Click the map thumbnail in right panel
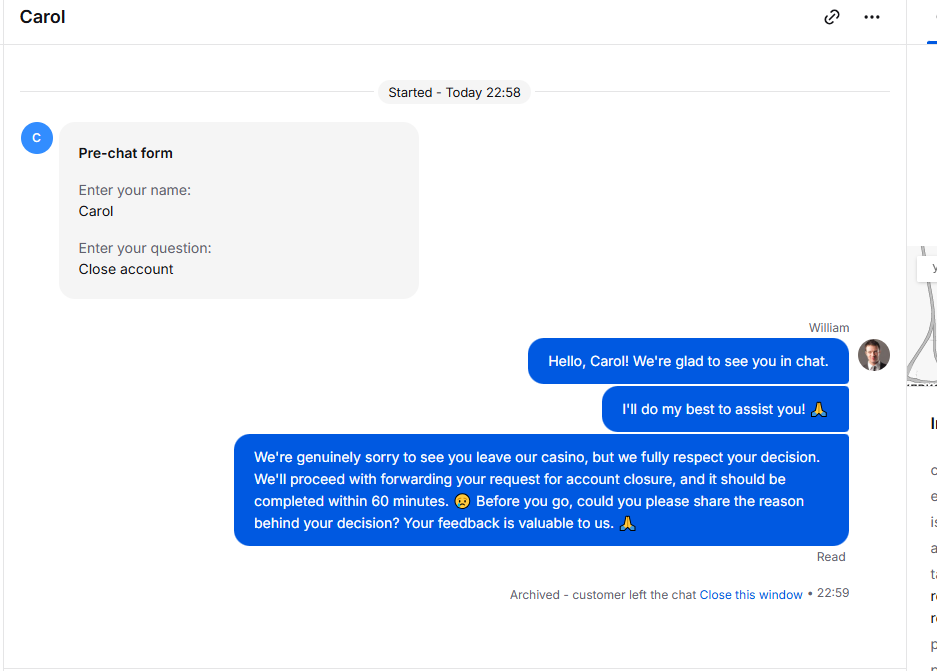 [922, 315]
